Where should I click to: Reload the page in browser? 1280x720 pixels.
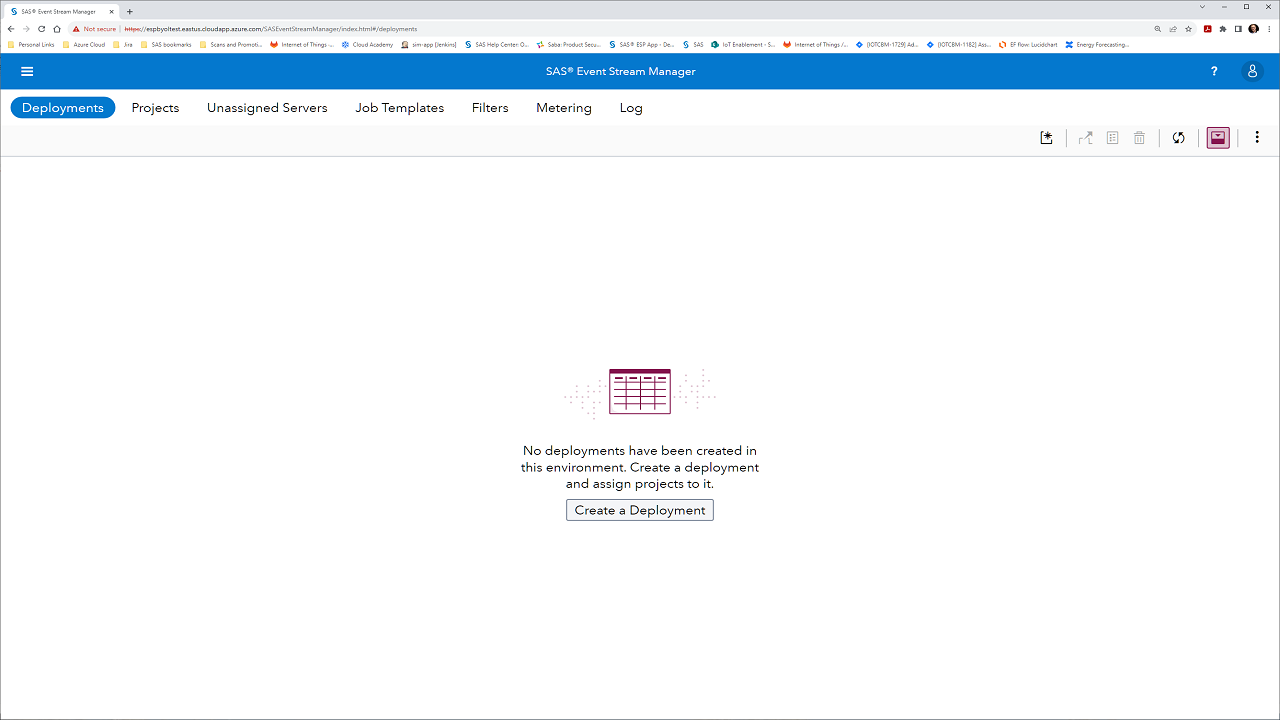click(x=41, y=29)
